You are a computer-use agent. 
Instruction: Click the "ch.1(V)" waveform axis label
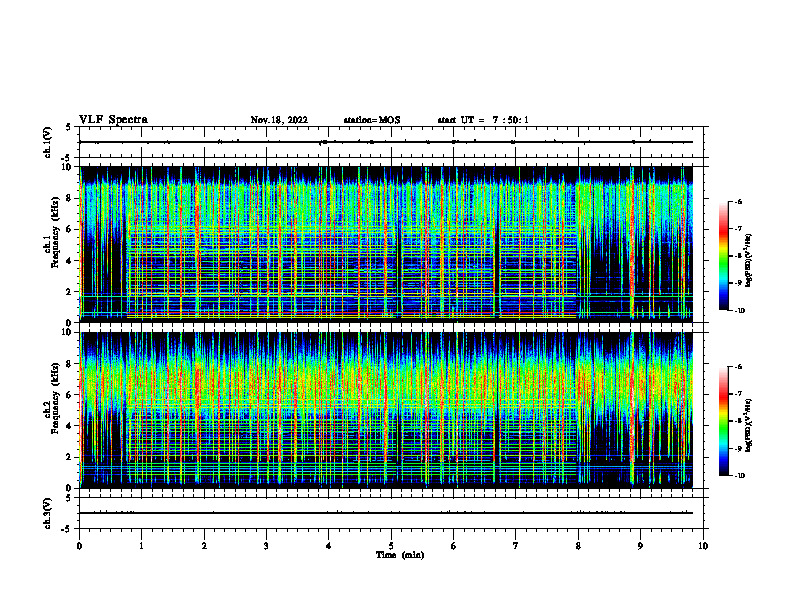point(48,142)
